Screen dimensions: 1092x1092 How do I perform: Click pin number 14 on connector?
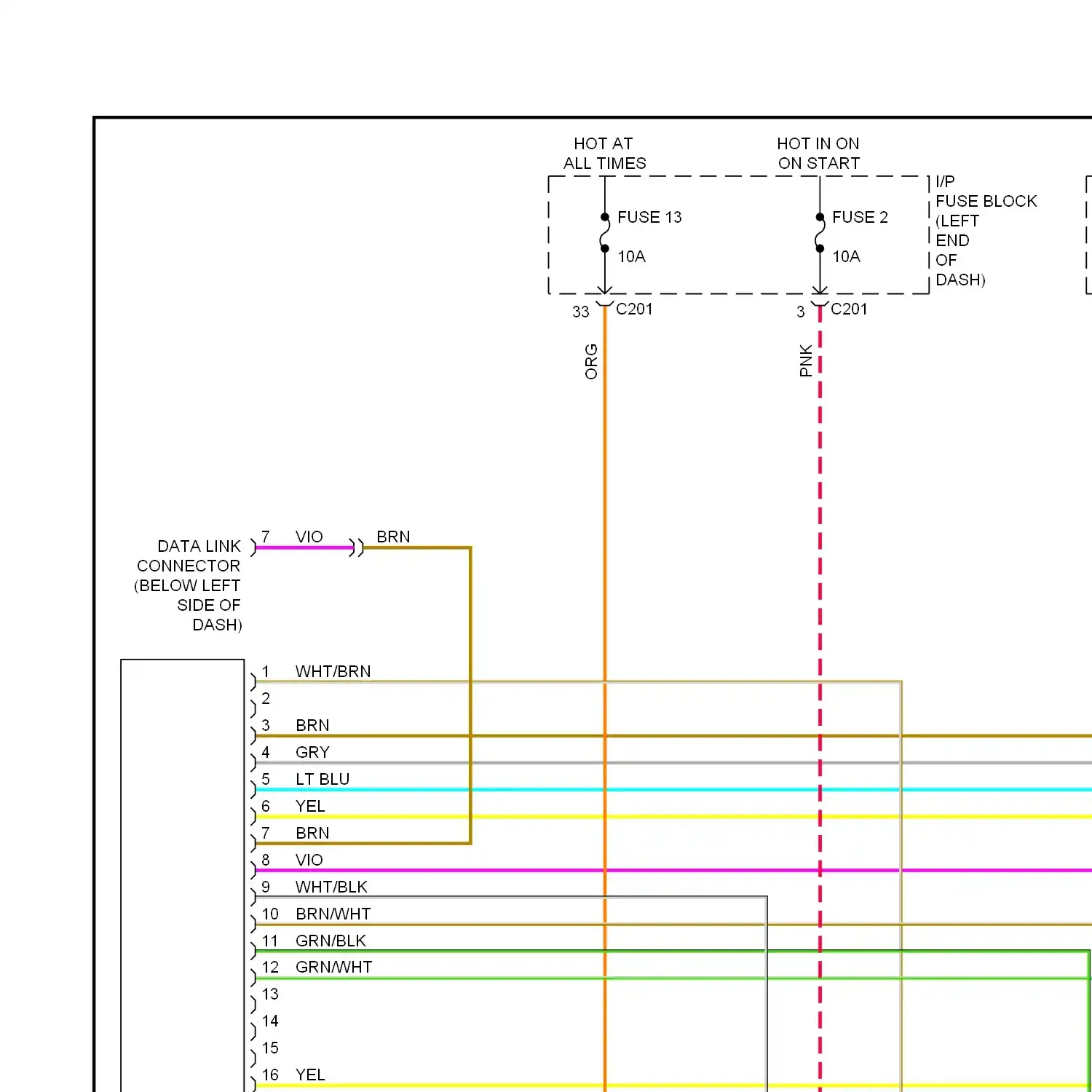[x=270, y=1021]
